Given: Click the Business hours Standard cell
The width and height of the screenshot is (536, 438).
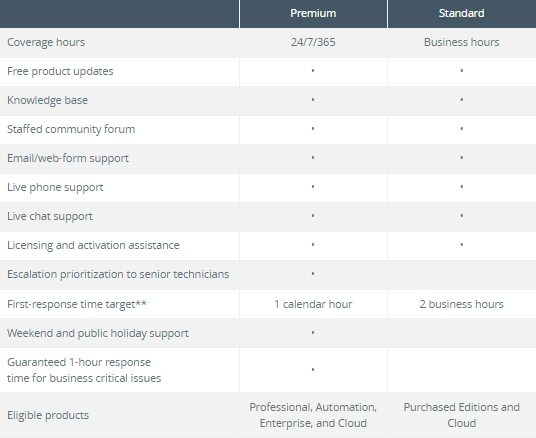Looking at the screenshot, I should (x=461, y=42).
